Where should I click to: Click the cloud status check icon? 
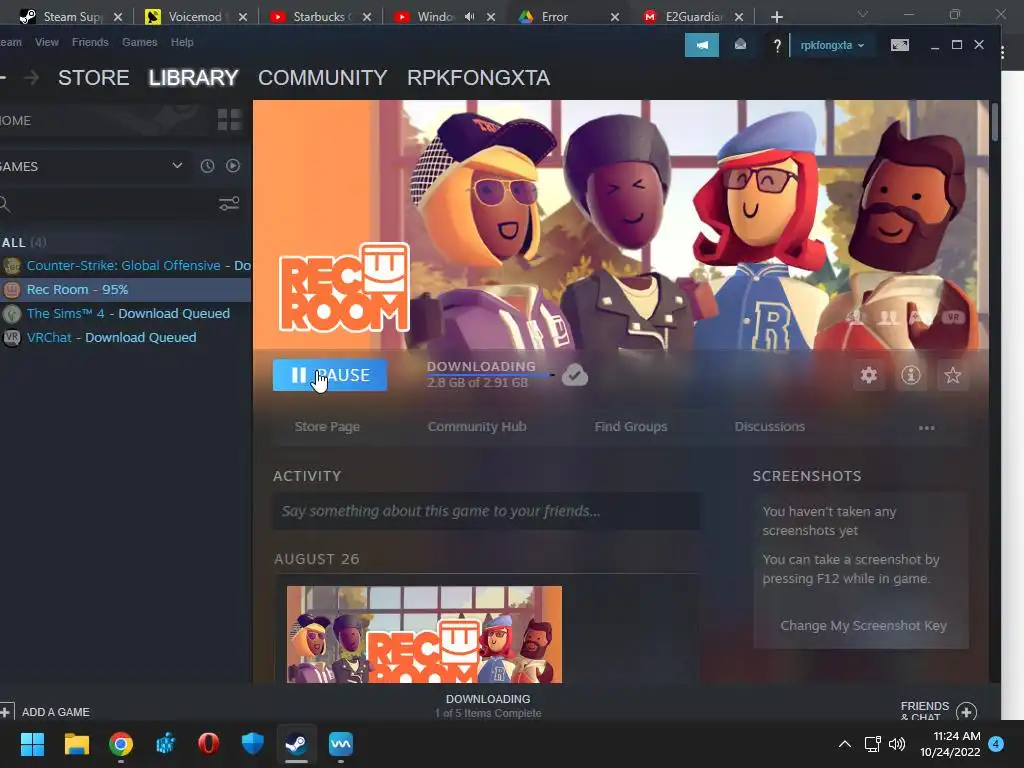(575, 375)
